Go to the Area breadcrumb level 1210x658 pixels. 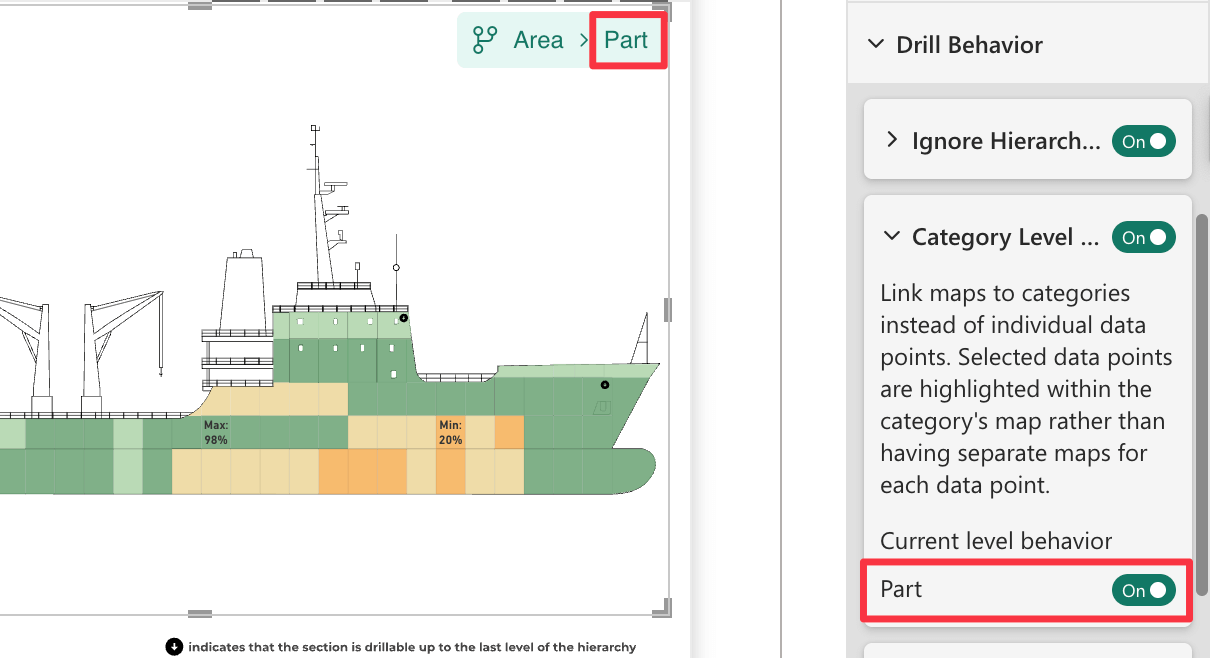[x=538, y=40]
